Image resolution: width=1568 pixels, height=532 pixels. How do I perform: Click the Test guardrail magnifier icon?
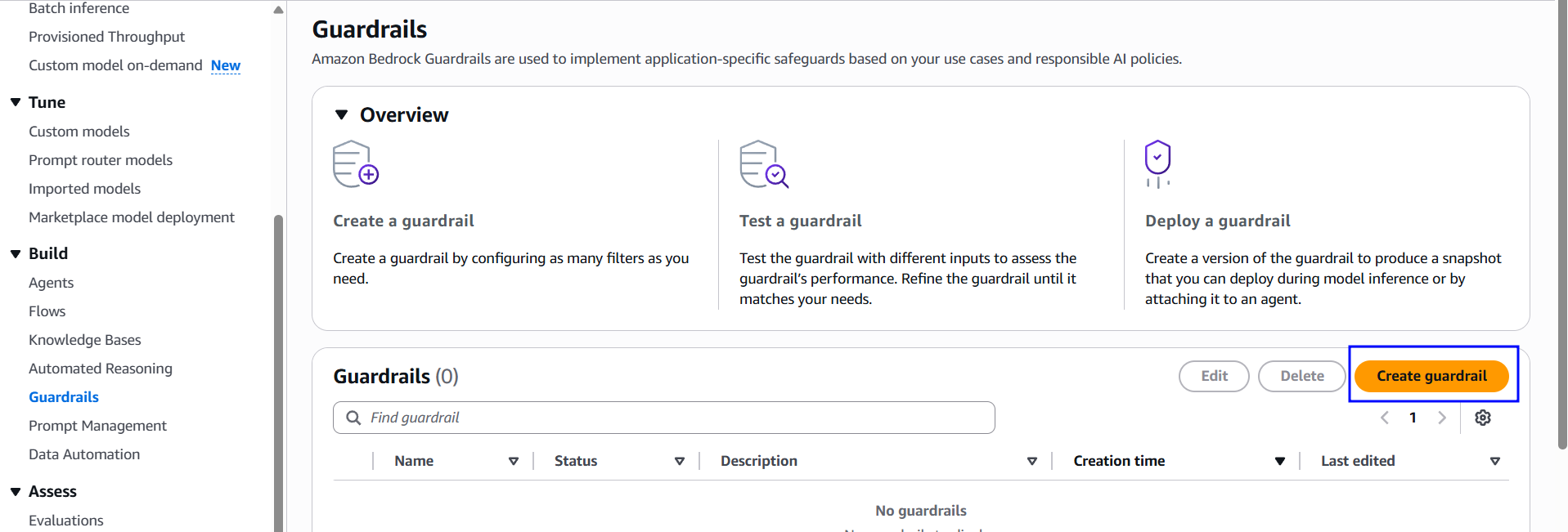tap(764, 163)
